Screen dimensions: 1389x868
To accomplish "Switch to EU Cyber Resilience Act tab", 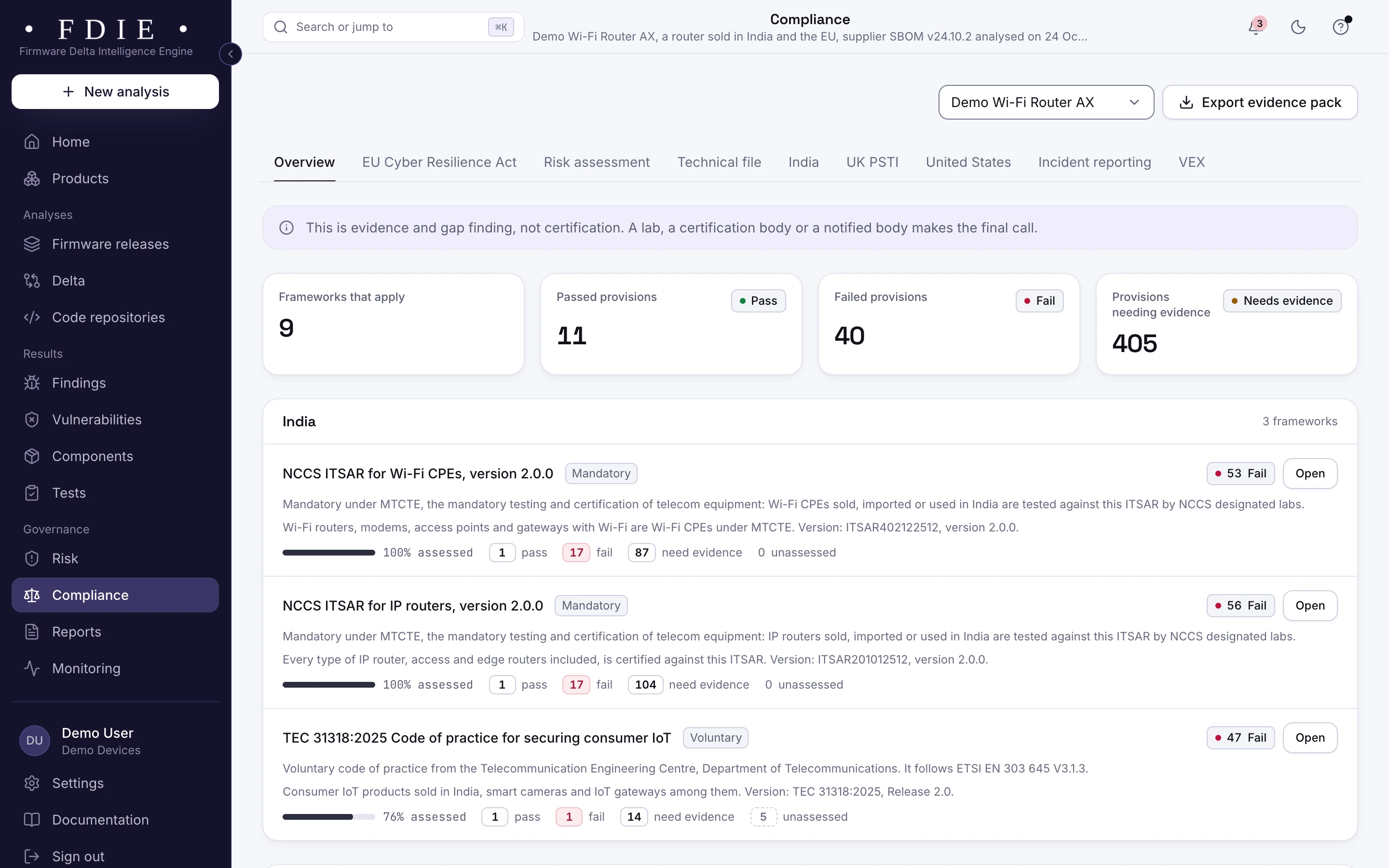I will point(439,163).
